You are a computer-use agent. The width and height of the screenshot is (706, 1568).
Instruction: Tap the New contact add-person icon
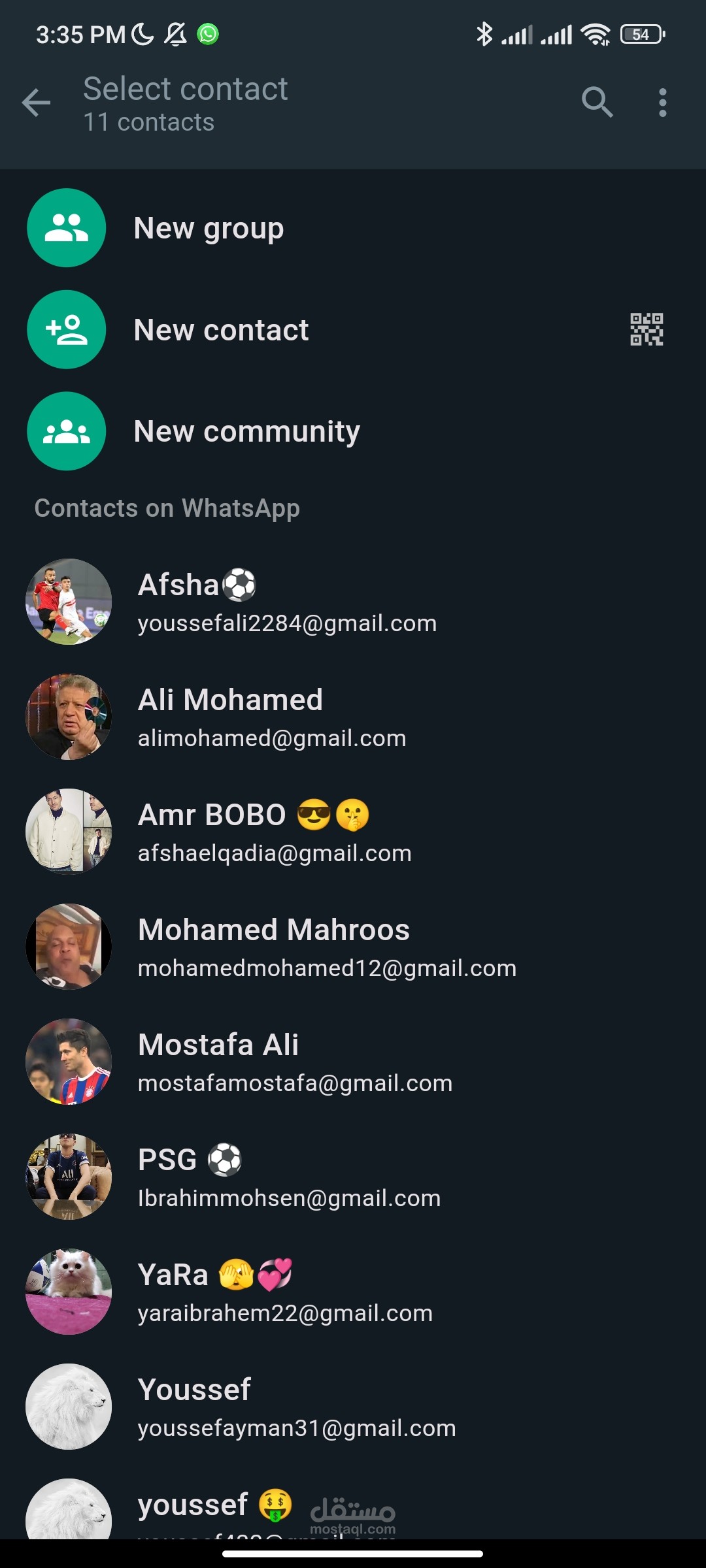pos(66,329)
